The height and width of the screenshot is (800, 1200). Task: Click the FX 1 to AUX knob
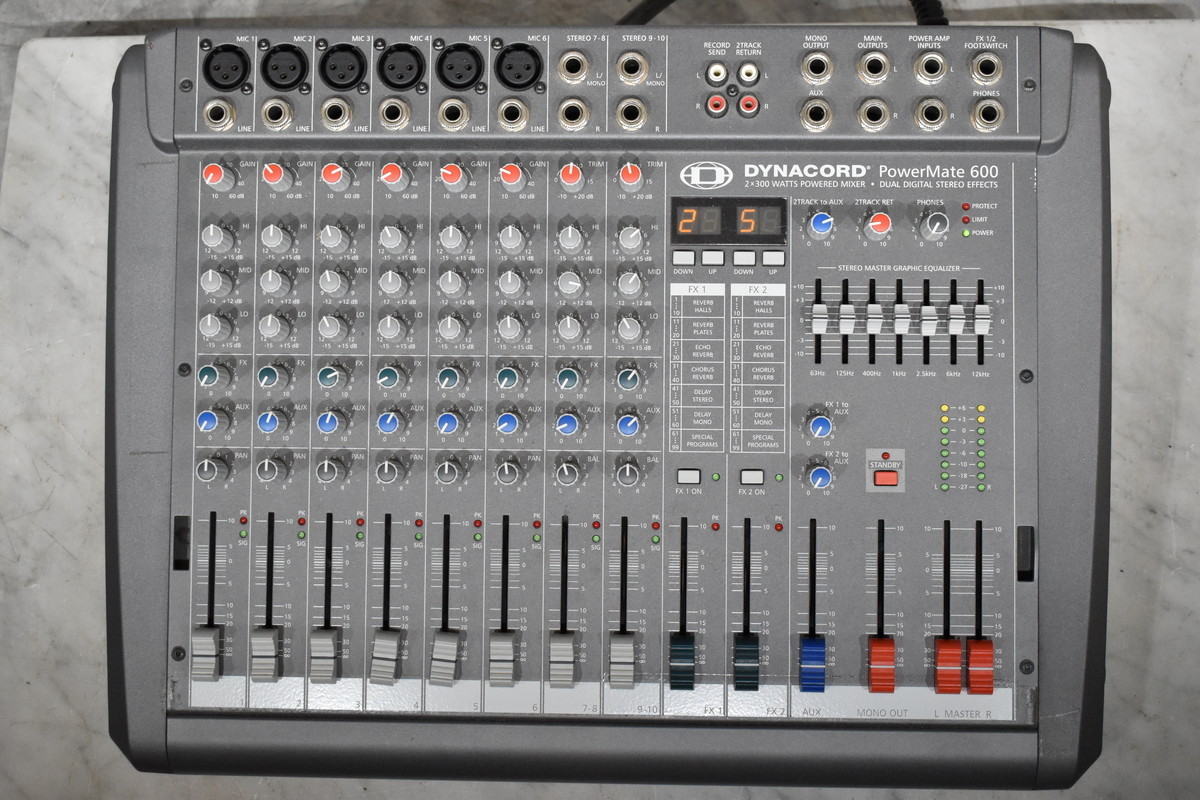coord(821,427)
